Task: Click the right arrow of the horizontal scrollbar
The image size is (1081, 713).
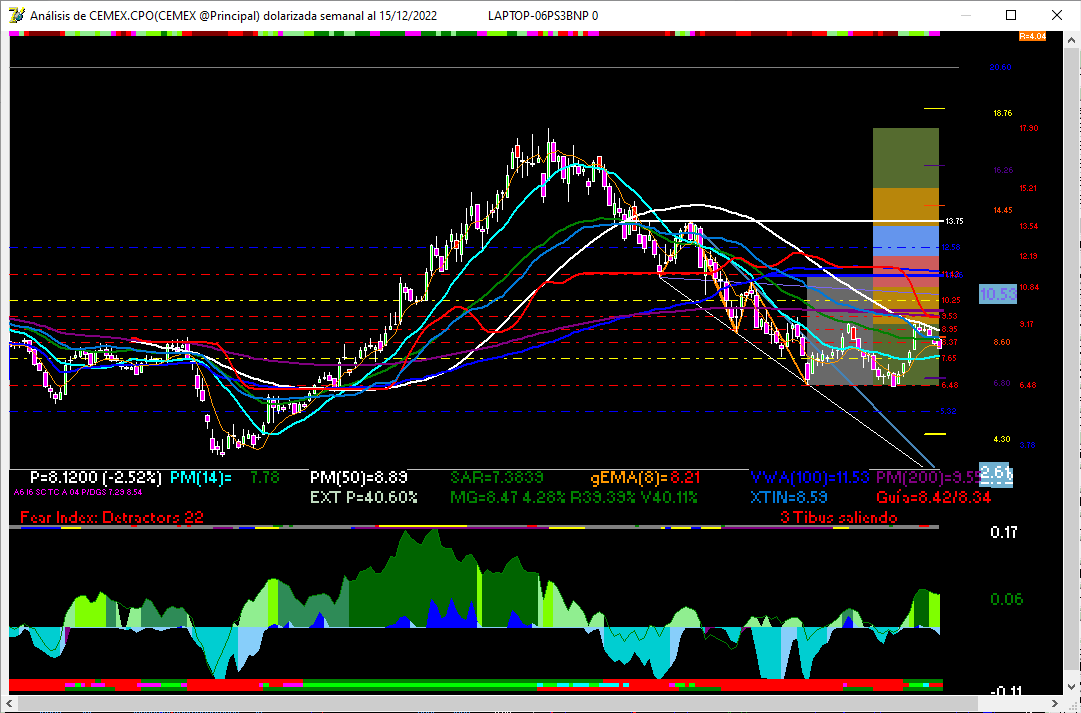Action: 1055,703
